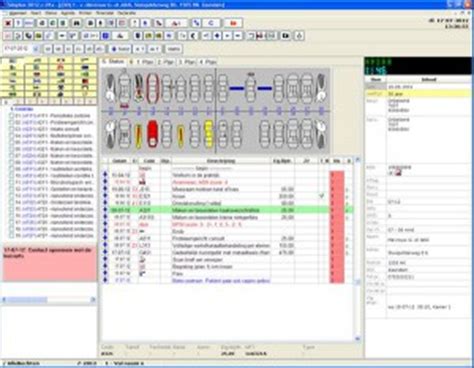Select the upper-left wisdom tooth in the chart

pyautogui.click(x=110, y=88)
